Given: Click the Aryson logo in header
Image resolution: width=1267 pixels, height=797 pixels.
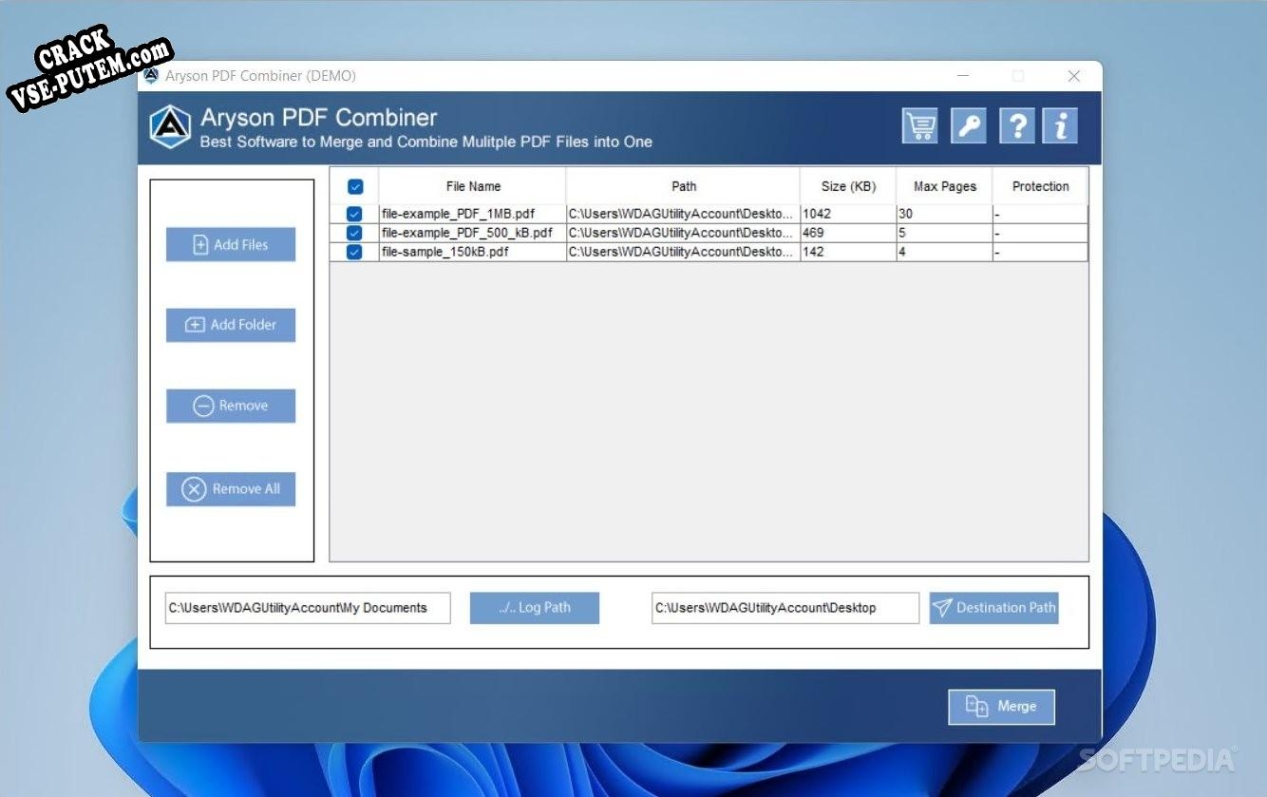Looking at the screenshot, I should (x=170, y=127).
